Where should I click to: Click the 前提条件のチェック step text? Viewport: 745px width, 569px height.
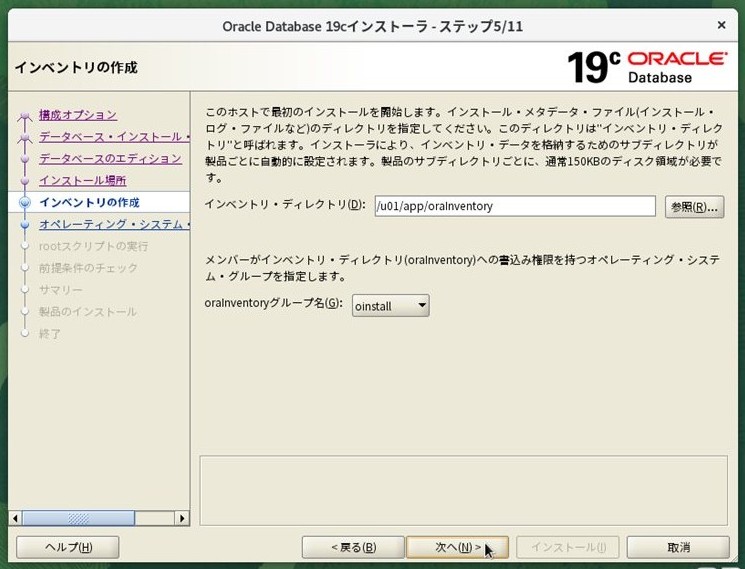coord(88,268)
